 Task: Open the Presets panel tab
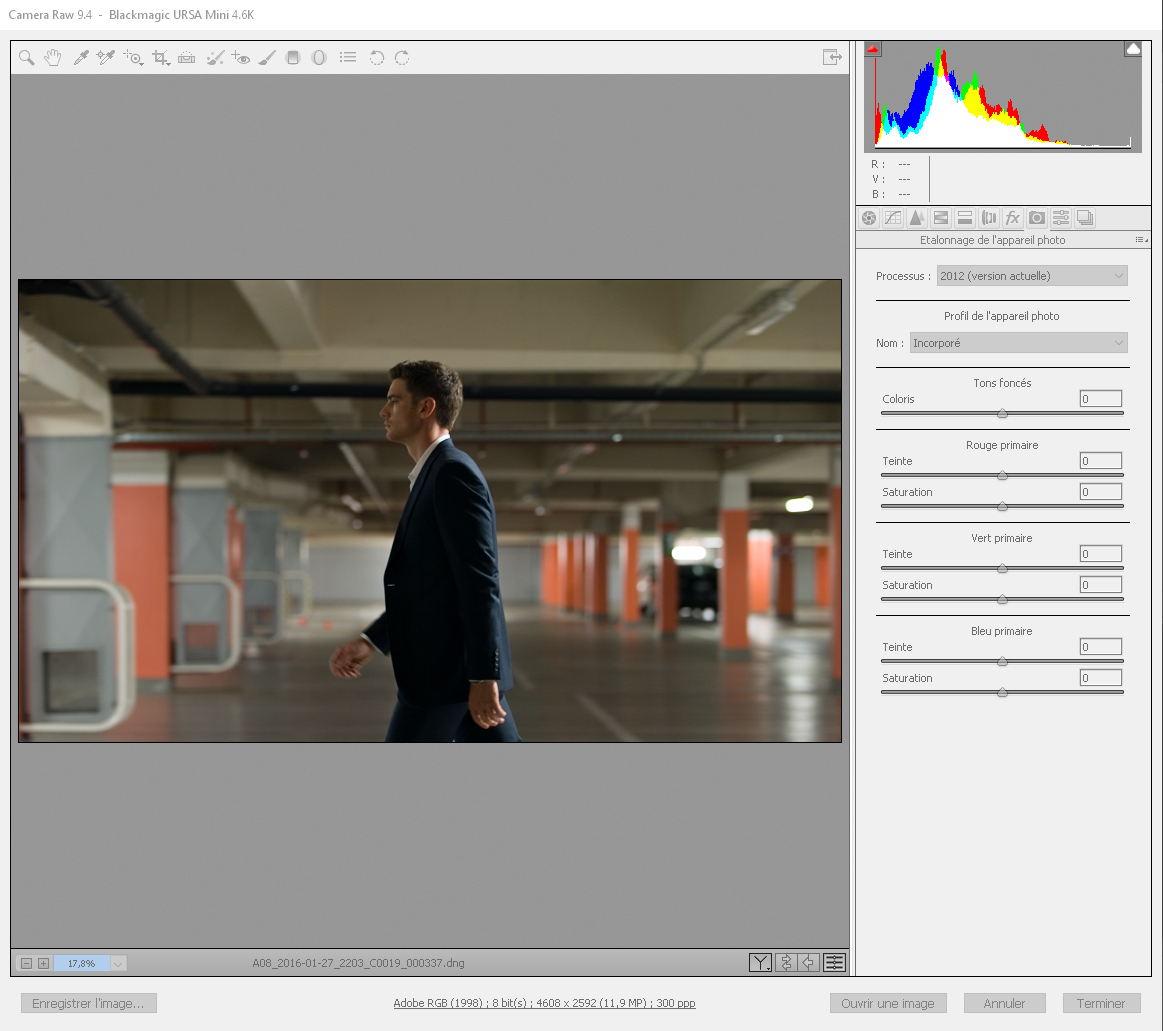coord(1061,218)
